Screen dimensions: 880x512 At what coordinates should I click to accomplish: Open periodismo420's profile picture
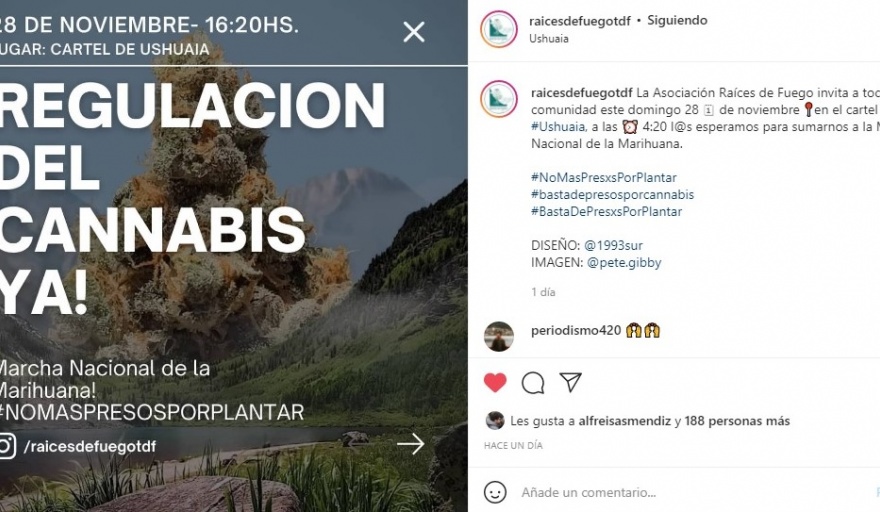pyautogui.click(x=498, y=336)
